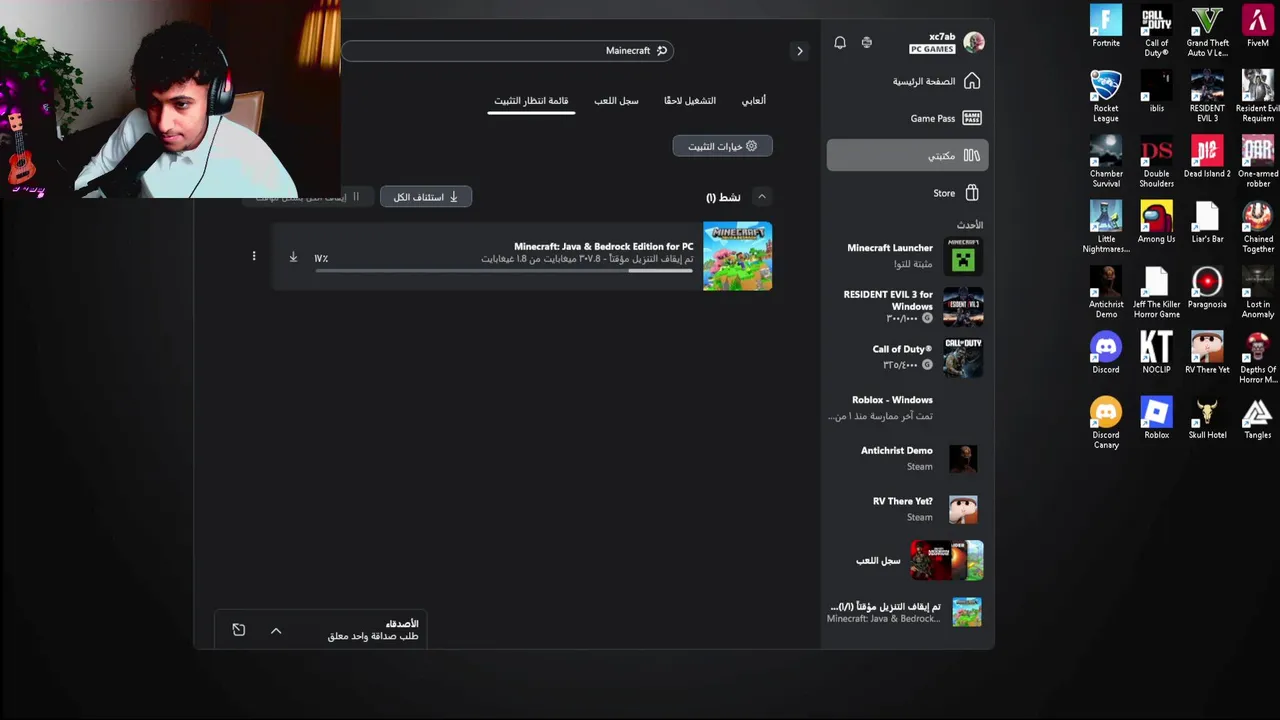Open installation options (خيارات التثبيت) button

coord(723,146)
